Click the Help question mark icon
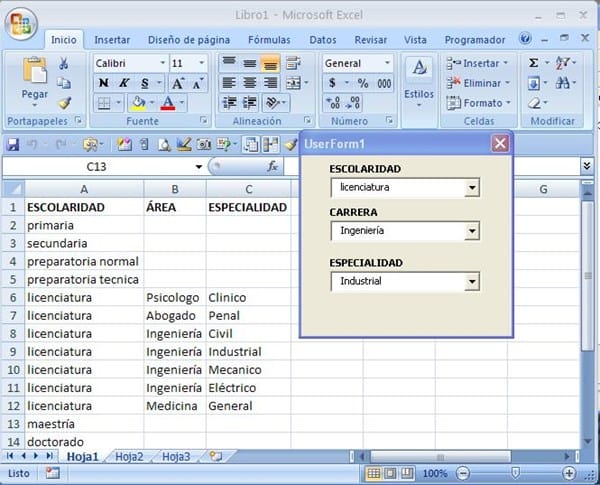The image size is (600, 485). (525, 38)
